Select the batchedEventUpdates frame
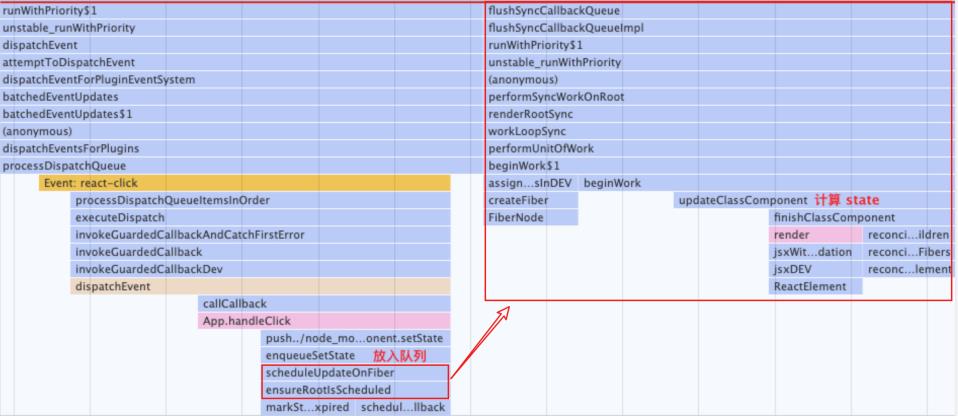 pos(241,97)
